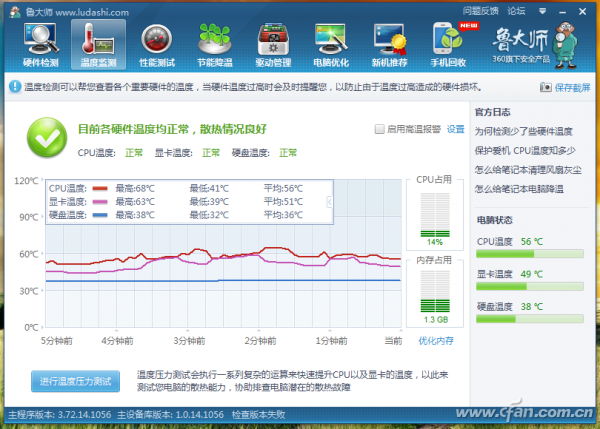Open 节能降温 clover icon
The width and height of the screenshot is (600, 429).
215,45
